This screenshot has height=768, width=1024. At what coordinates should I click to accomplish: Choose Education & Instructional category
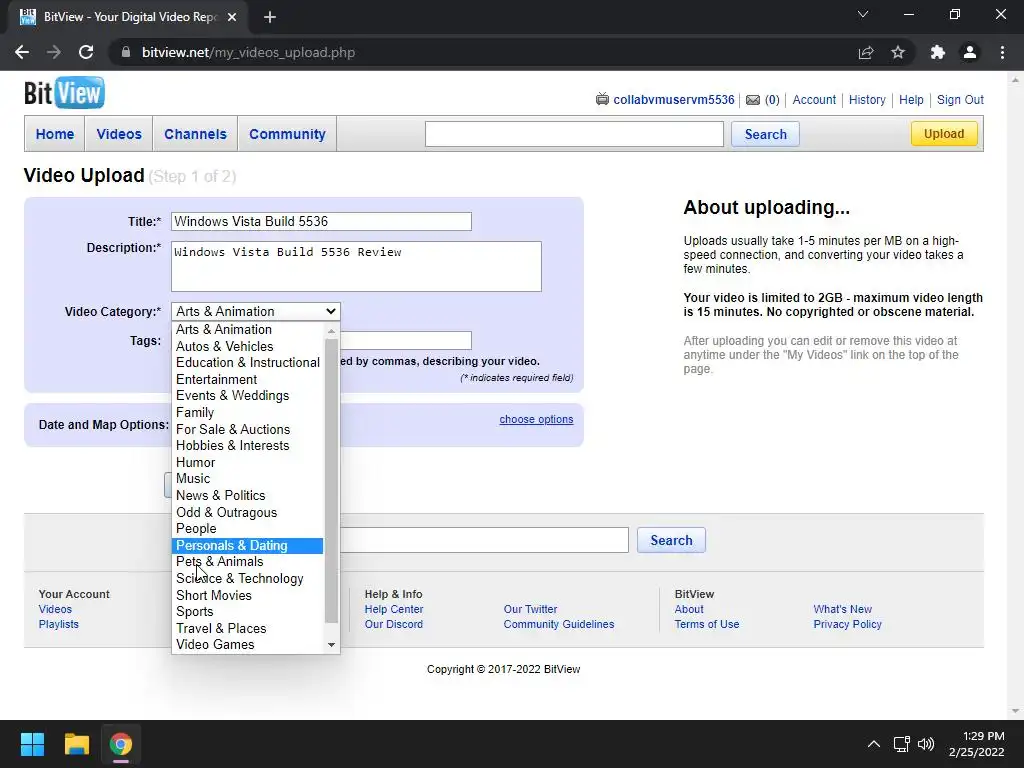(x=248, y=362)
